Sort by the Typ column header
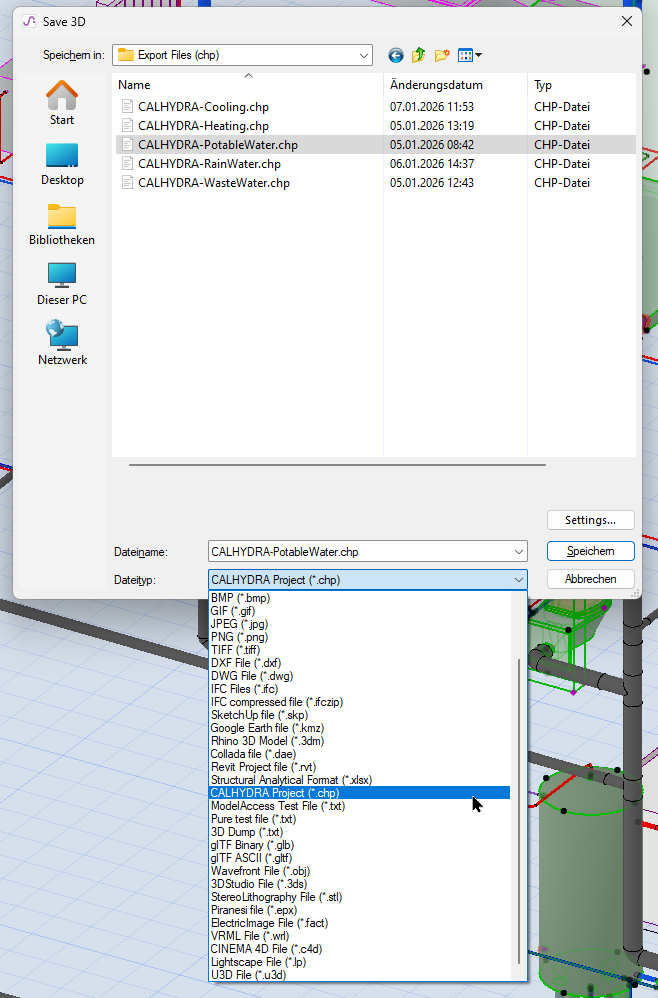Screen dimensions: 658x998 tap(581, 85)
